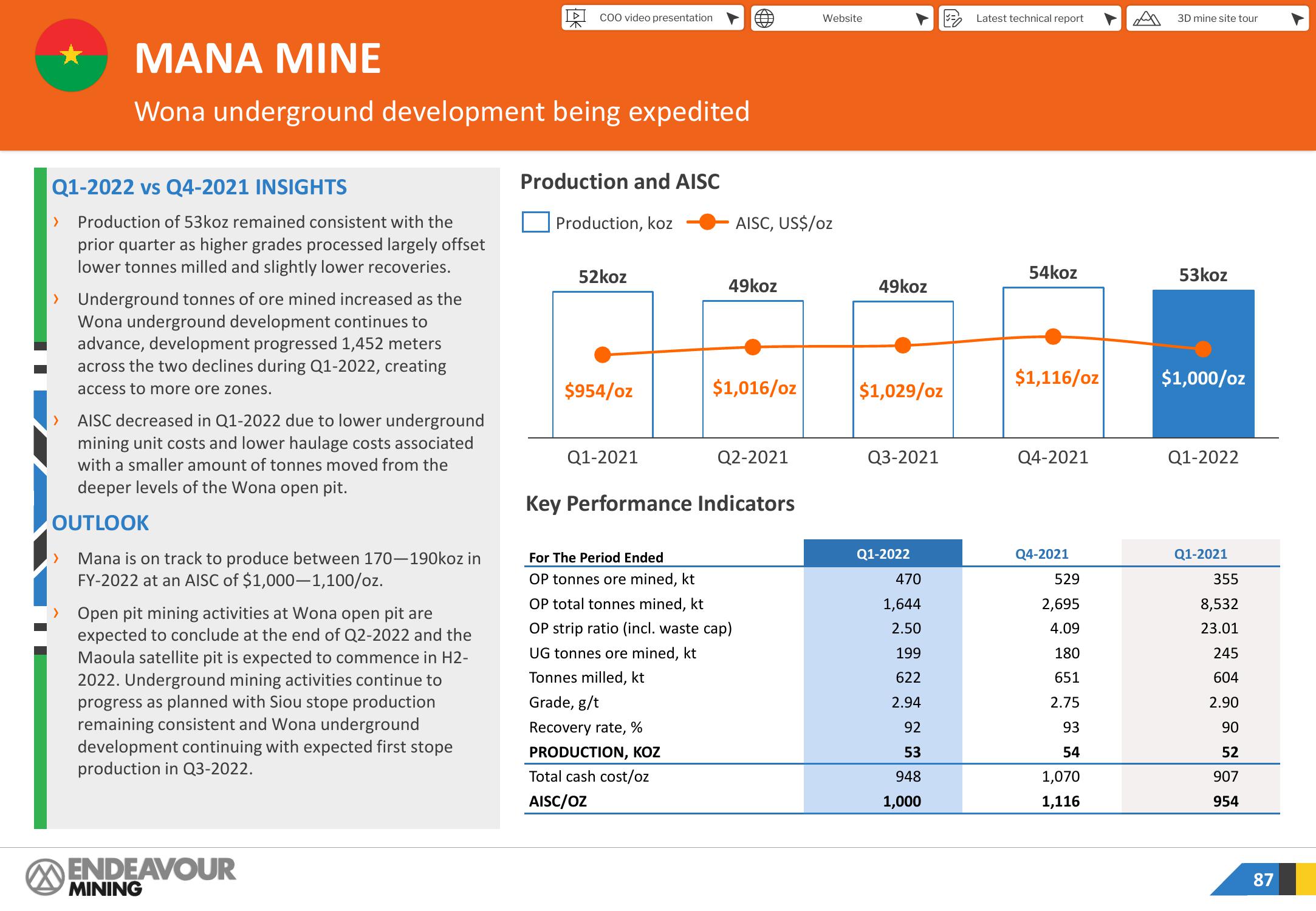1316x911 pixels.
Task: Click the $1,029/oz label
Action: tap(901, 391)
